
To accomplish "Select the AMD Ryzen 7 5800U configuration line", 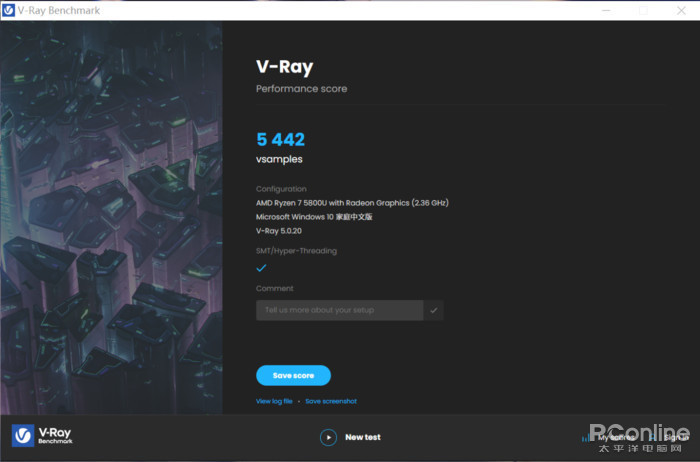I will (352, 203).
